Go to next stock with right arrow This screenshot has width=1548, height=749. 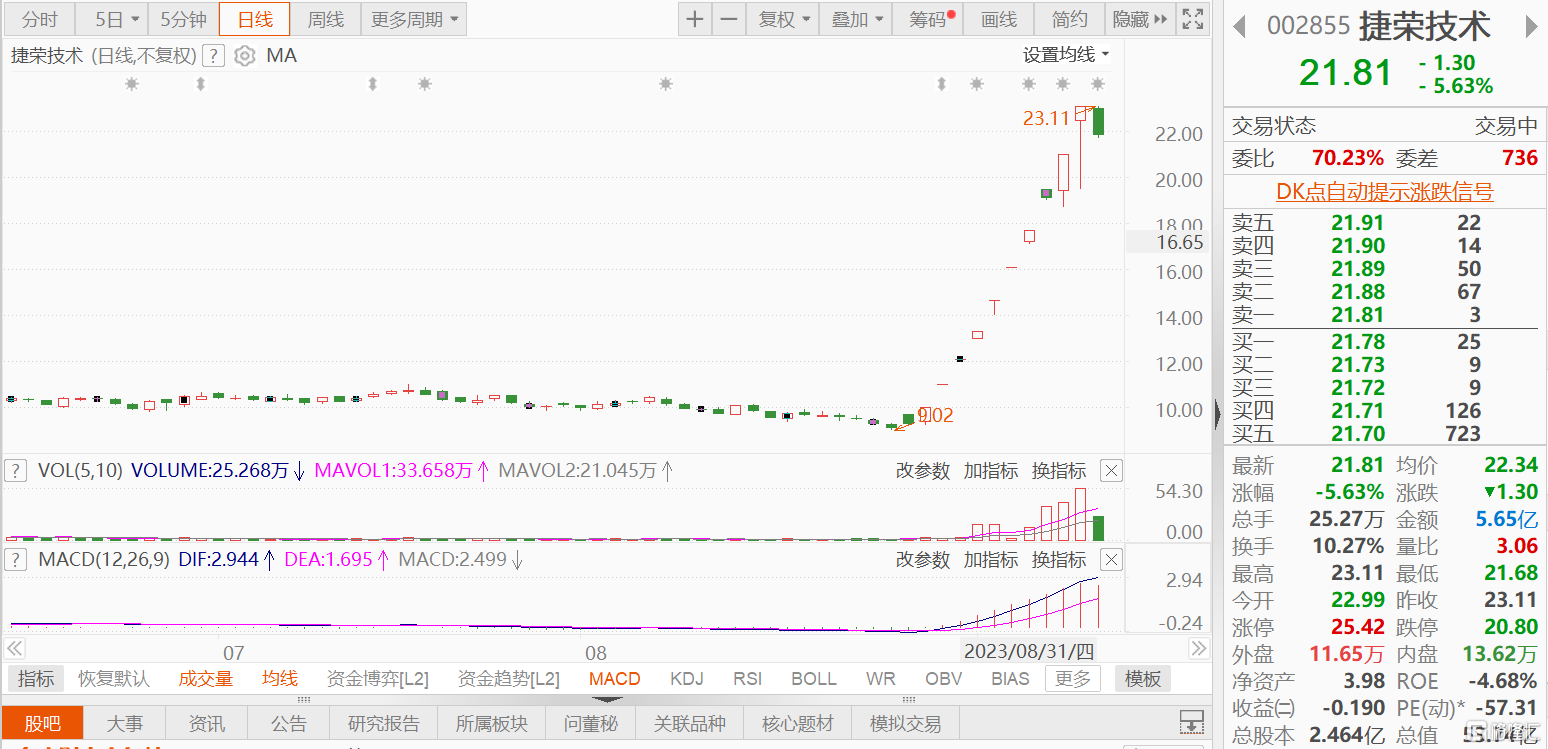1530,27
